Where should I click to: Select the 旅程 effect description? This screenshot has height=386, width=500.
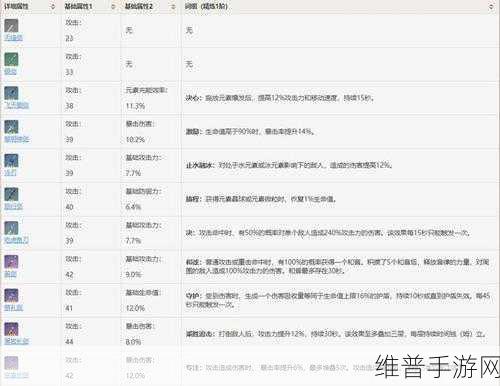tap(261, 199)
